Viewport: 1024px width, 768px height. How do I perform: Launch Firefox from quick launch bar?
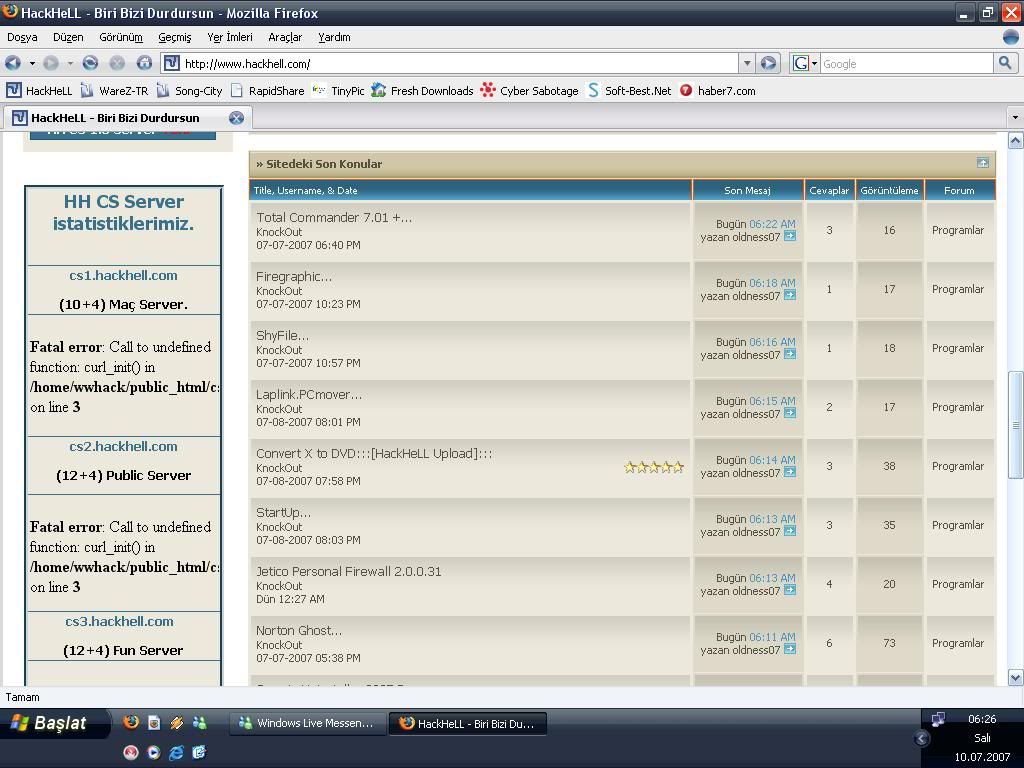(x=131, y=722)
